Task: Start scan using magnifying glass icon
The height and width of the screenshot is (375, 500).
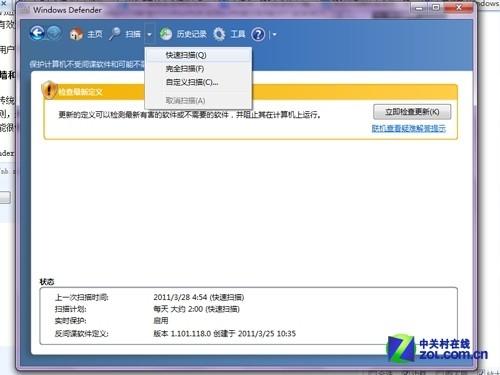Action: (115, 34)
